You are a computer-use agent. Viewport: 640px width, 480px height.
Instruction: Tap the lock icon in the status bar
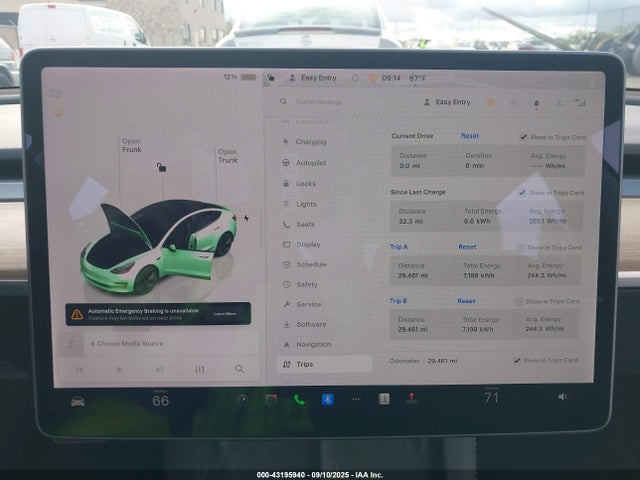point(271,77)
